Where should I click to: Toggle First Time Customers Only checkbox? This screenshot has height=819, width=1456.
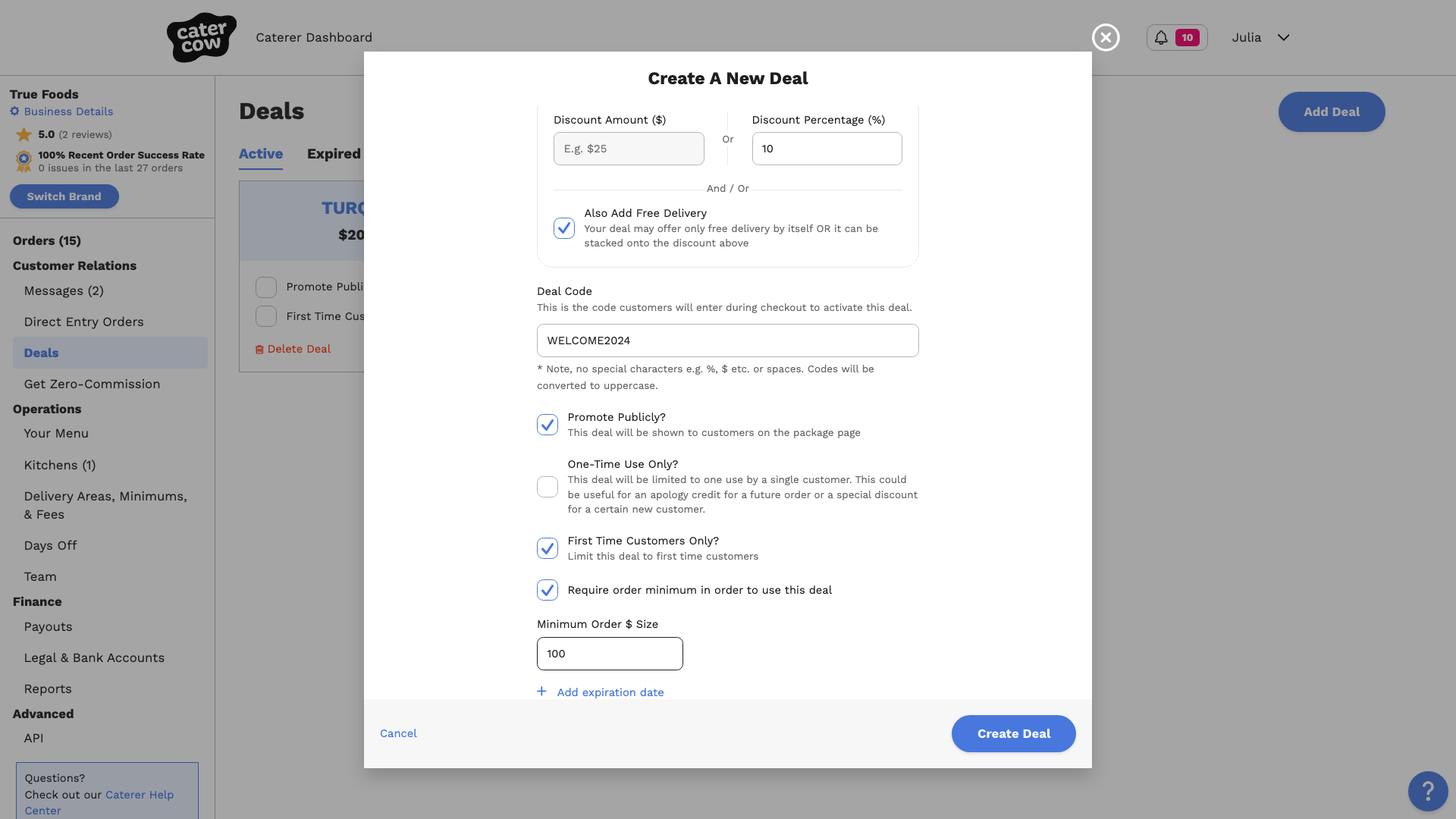coord(548,548)
